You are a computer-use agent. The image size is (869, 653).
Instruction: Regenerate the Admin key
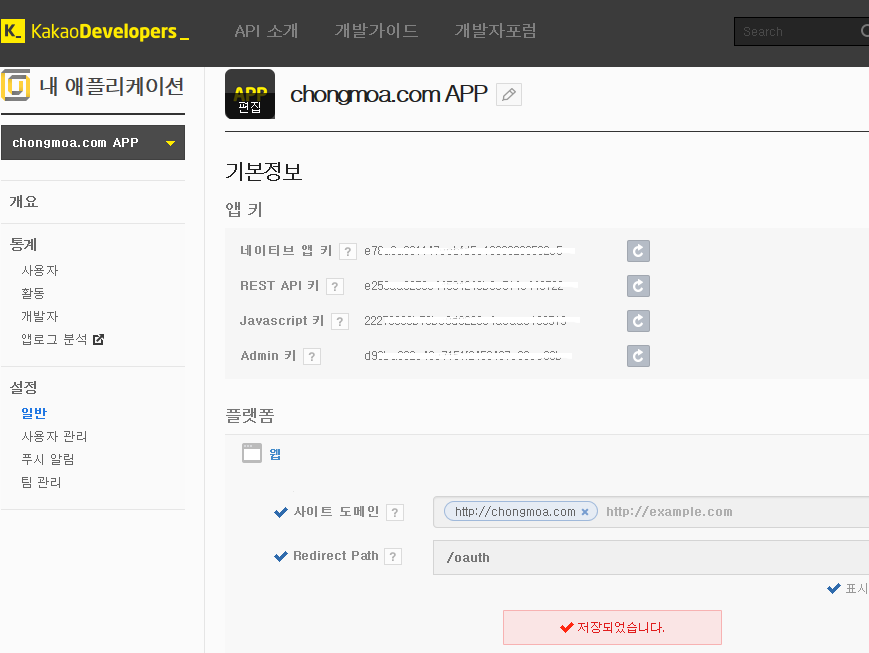(638, 356)
